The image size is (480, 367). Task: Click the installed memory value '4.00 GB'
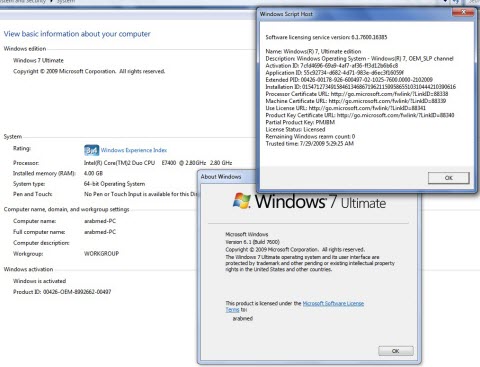(x=93, y=173)
